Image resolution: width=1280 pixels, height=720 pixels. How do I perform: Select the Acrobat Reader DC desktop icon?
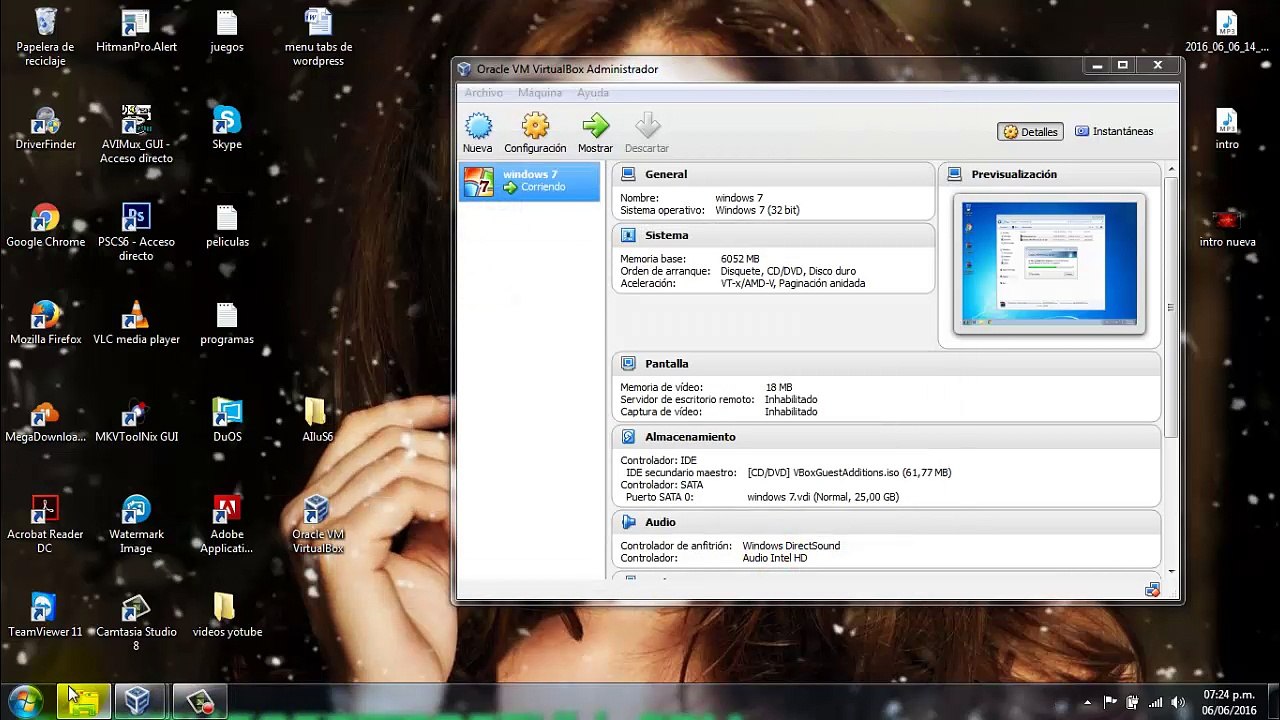tap(45, 509)
